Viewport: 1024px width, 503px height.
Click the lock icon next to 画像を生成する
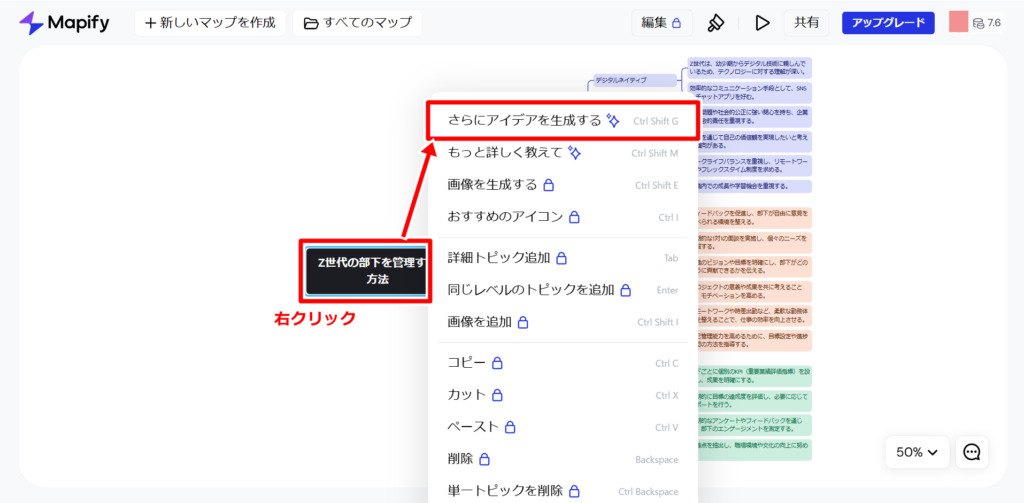(549, 185)
